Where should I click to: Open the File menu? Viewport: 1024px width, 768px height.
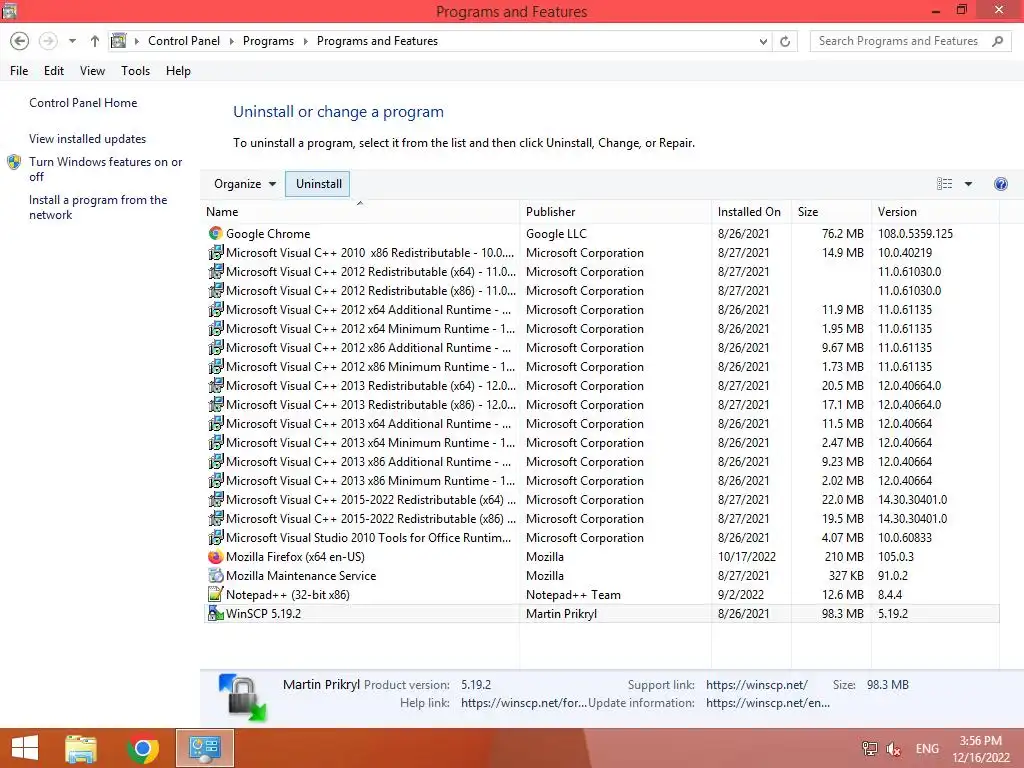[x=19, y=71]
